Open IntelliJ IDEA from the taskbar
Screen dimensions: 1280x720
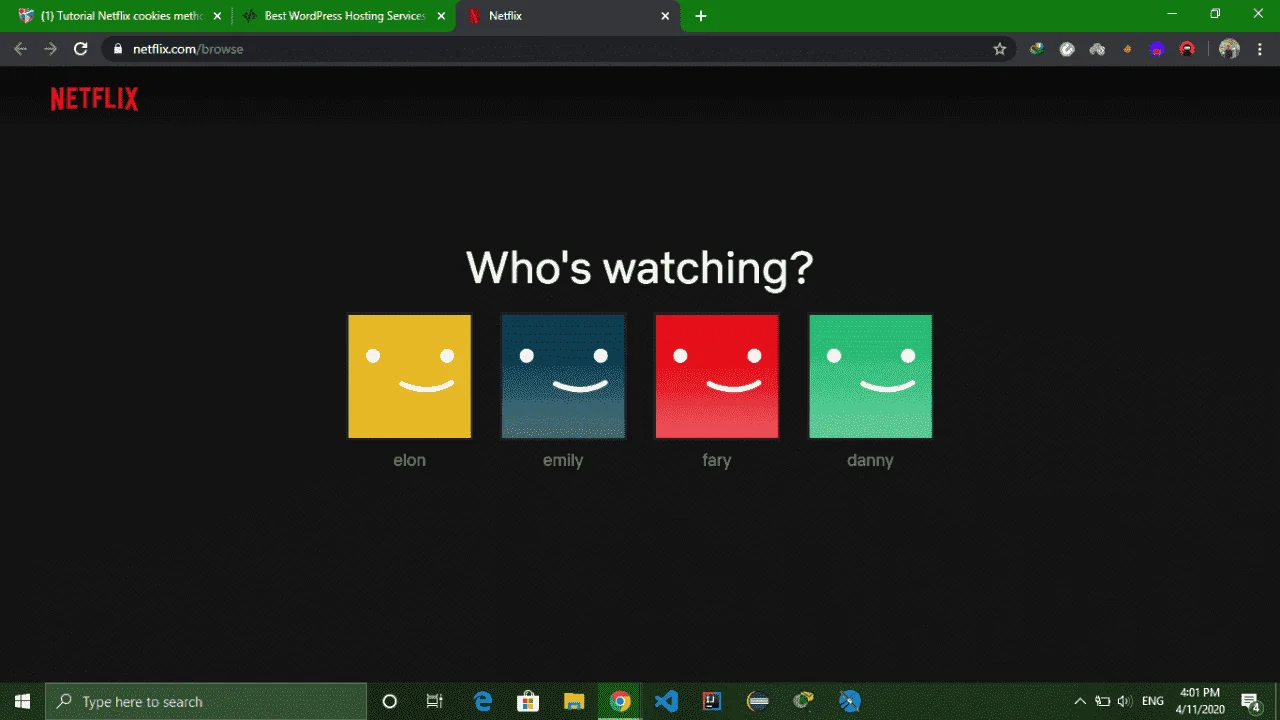712,701
